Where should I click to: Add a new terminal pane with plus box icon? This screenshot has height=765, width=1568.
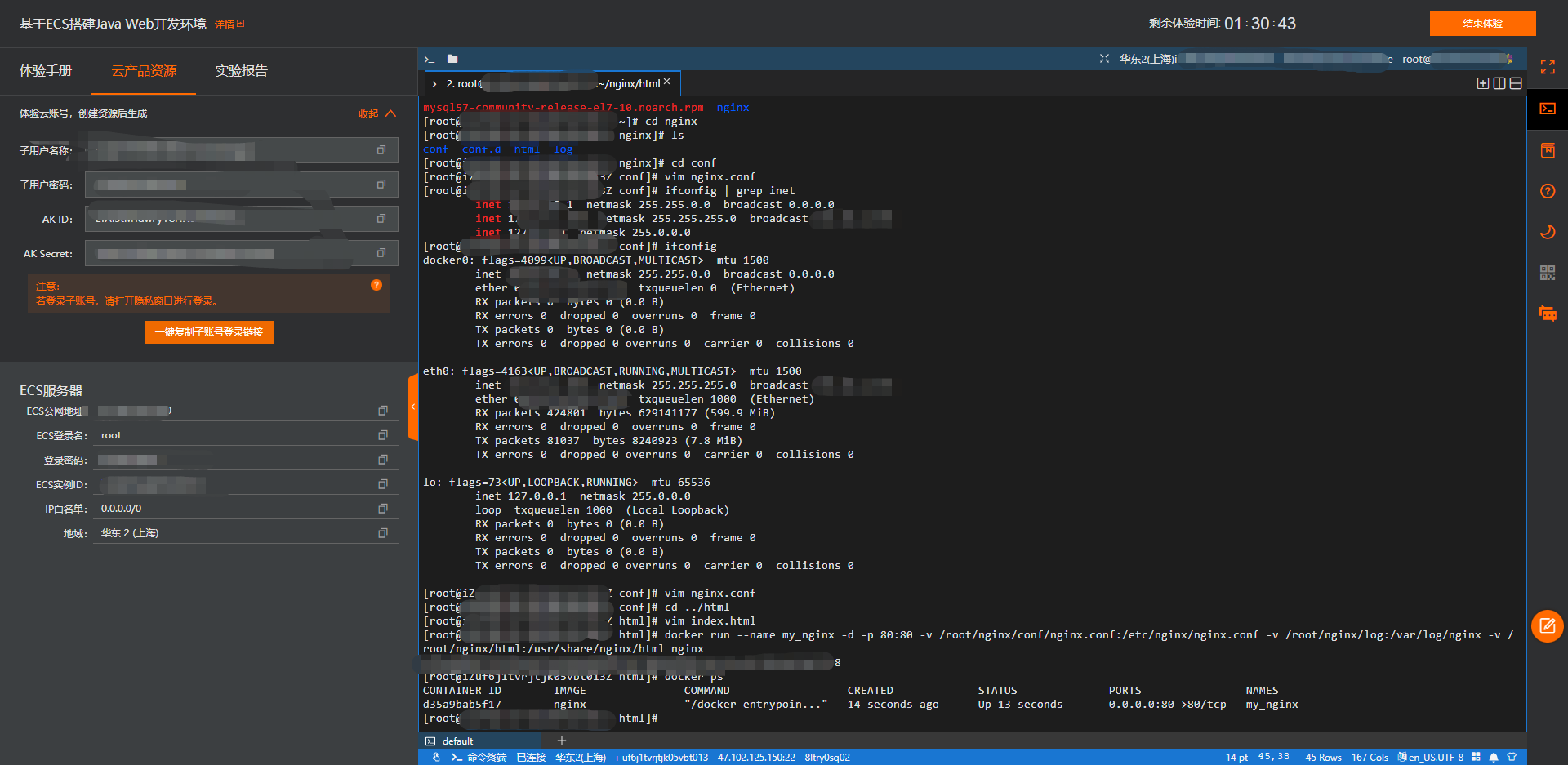click(1483, 83)
